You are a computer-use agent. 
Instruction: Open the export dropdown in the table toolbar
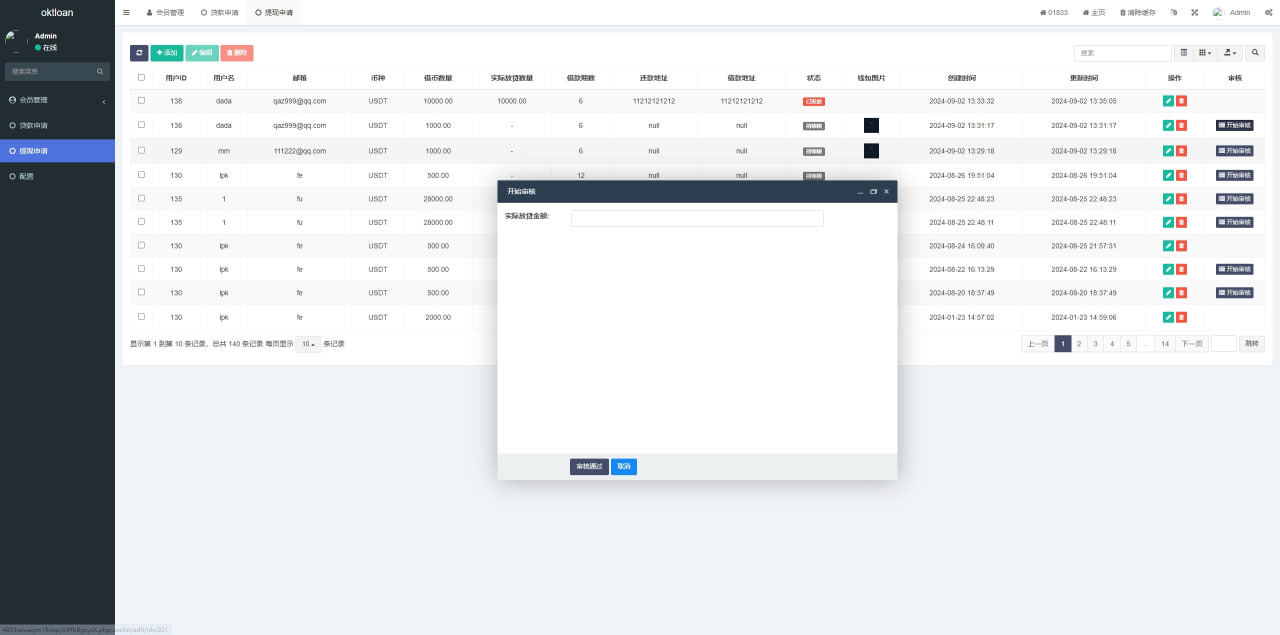1231,53
